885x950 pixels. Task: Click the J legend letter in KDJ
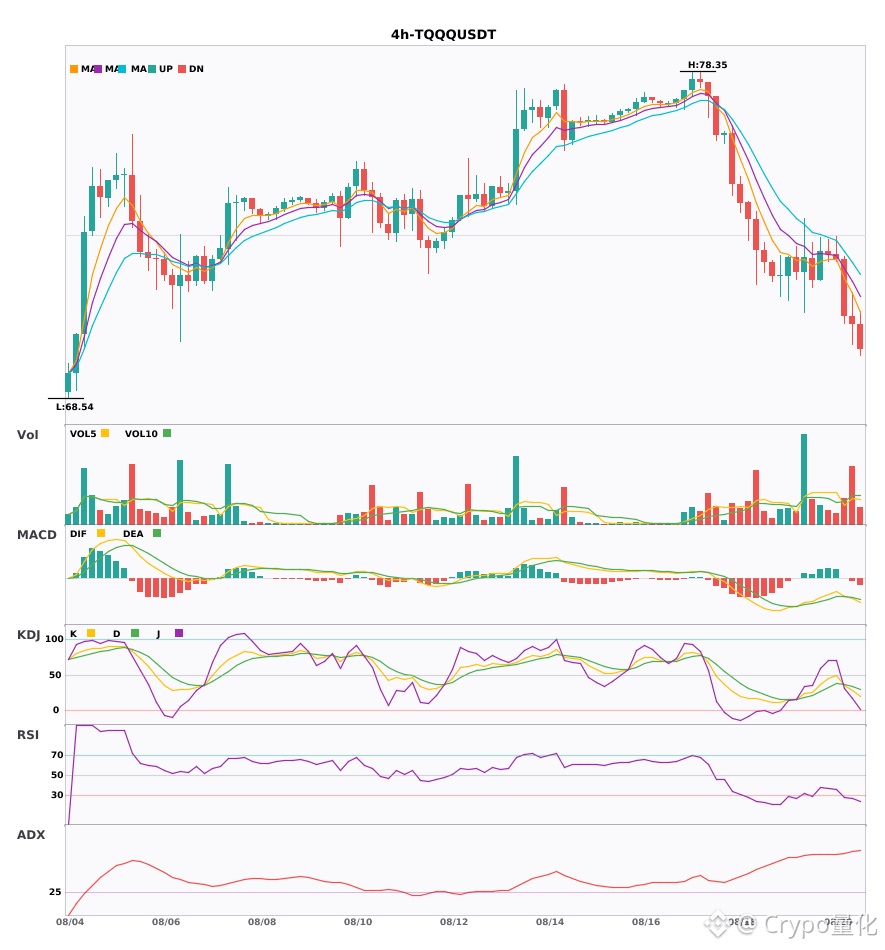(x=159, y=634)
